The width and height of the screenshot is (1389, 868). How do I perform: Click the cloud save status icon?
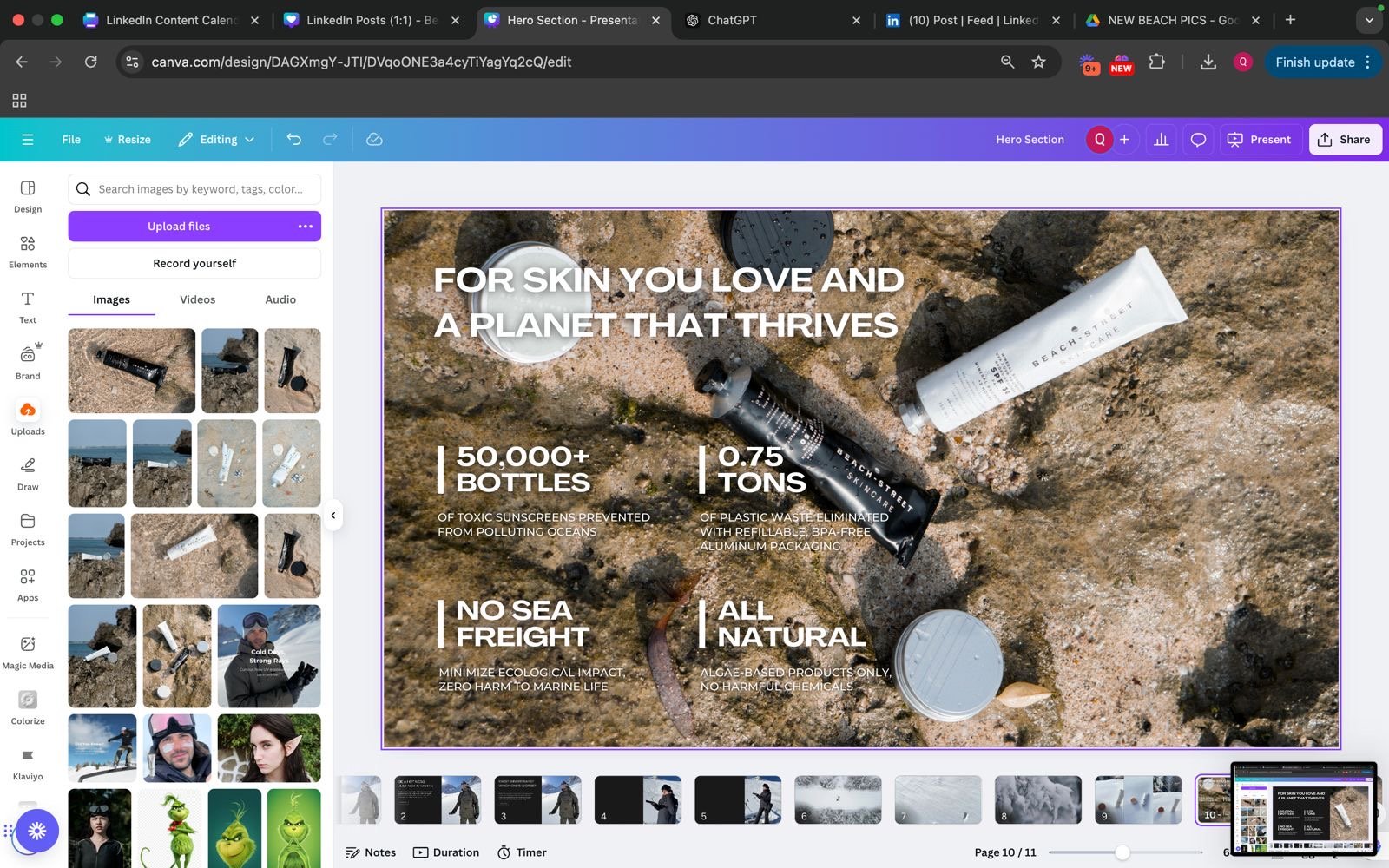point(374,139)
